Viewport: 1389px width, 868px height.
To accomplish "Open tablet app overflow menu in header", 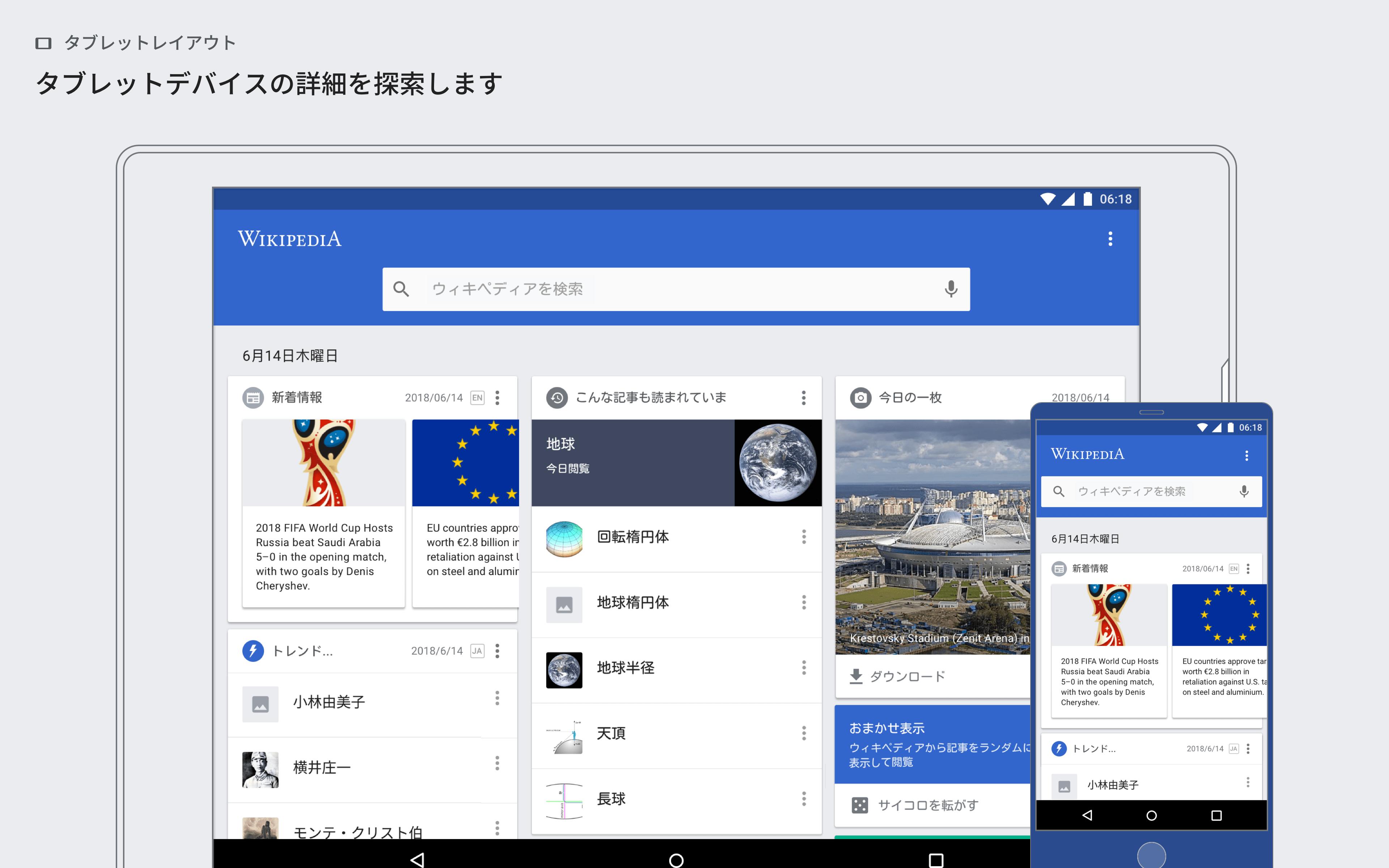I will click(1110, 239).
